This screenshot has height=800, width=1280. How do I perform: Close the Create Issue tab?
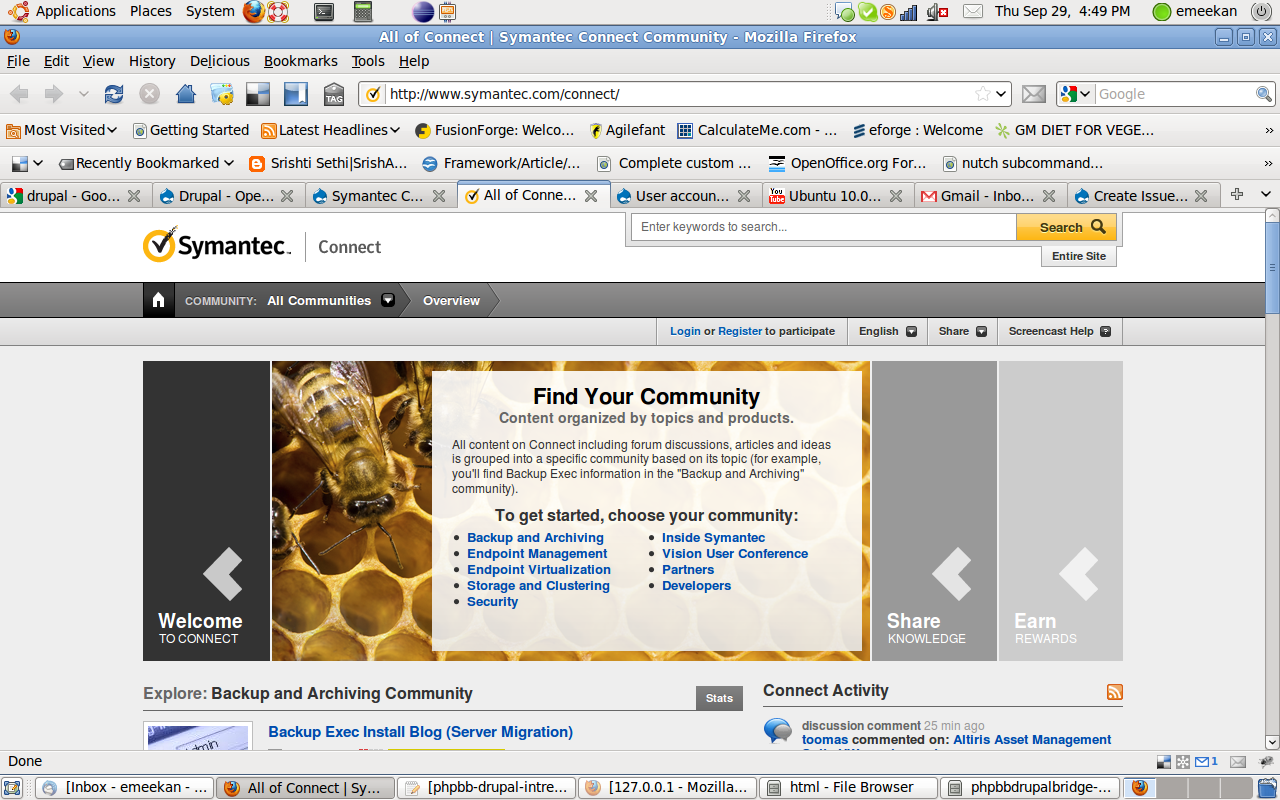(1202, 196)
